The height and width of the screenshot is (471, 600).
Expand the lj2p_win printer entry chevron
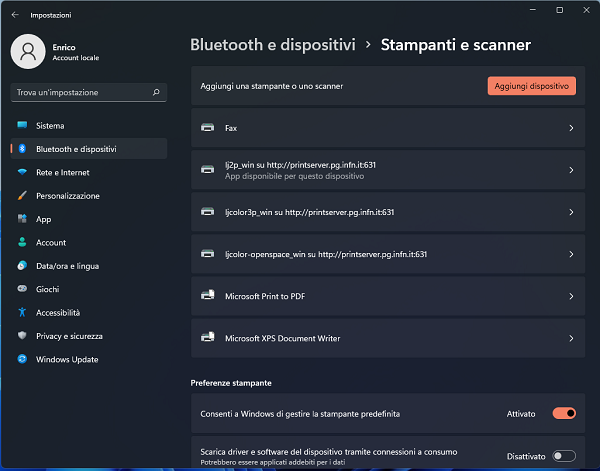coord(571,170)
